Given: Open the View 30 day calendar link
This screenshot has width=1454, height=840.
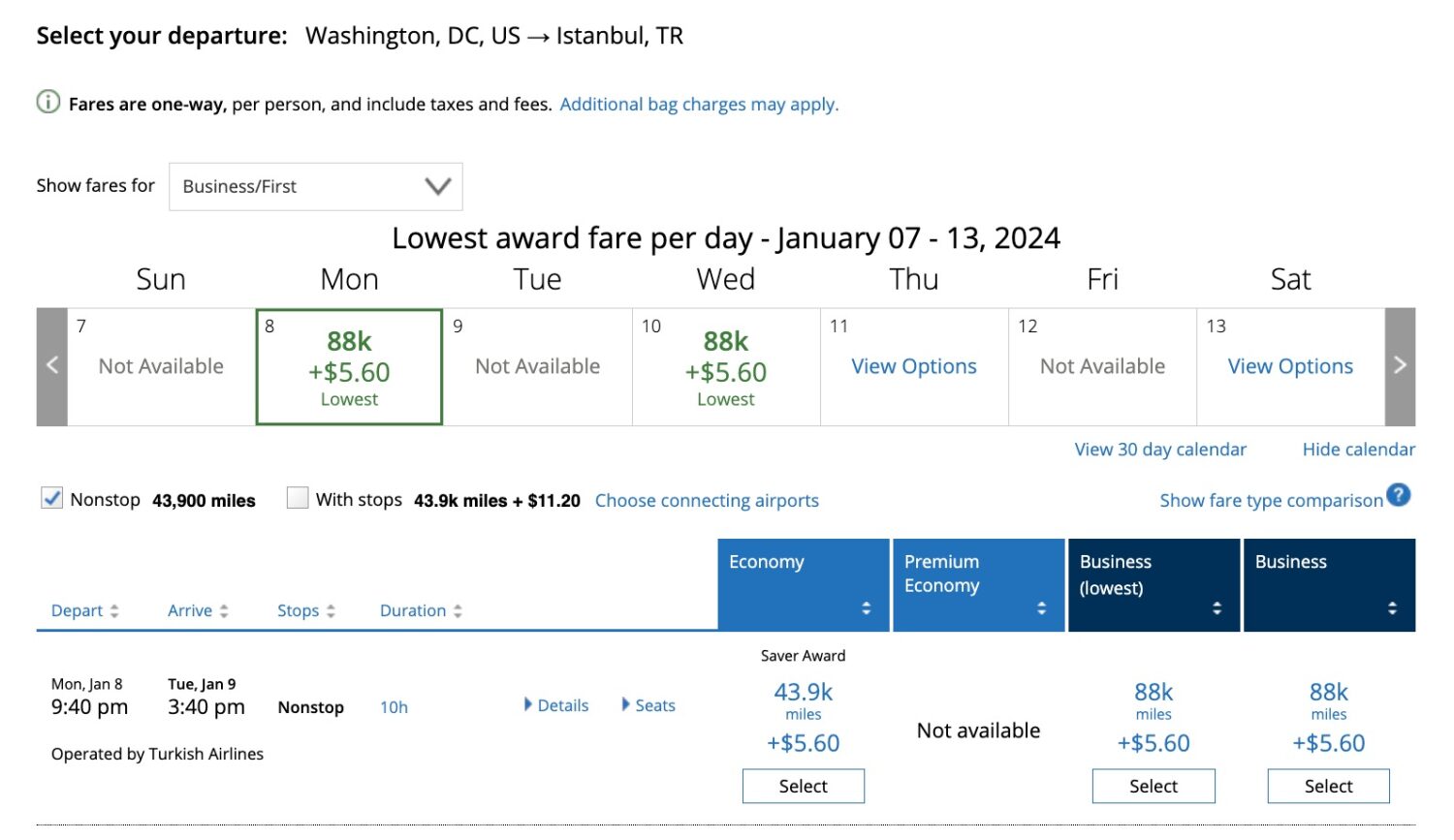Looking at the screenshot, I should tap(1160, 450).
